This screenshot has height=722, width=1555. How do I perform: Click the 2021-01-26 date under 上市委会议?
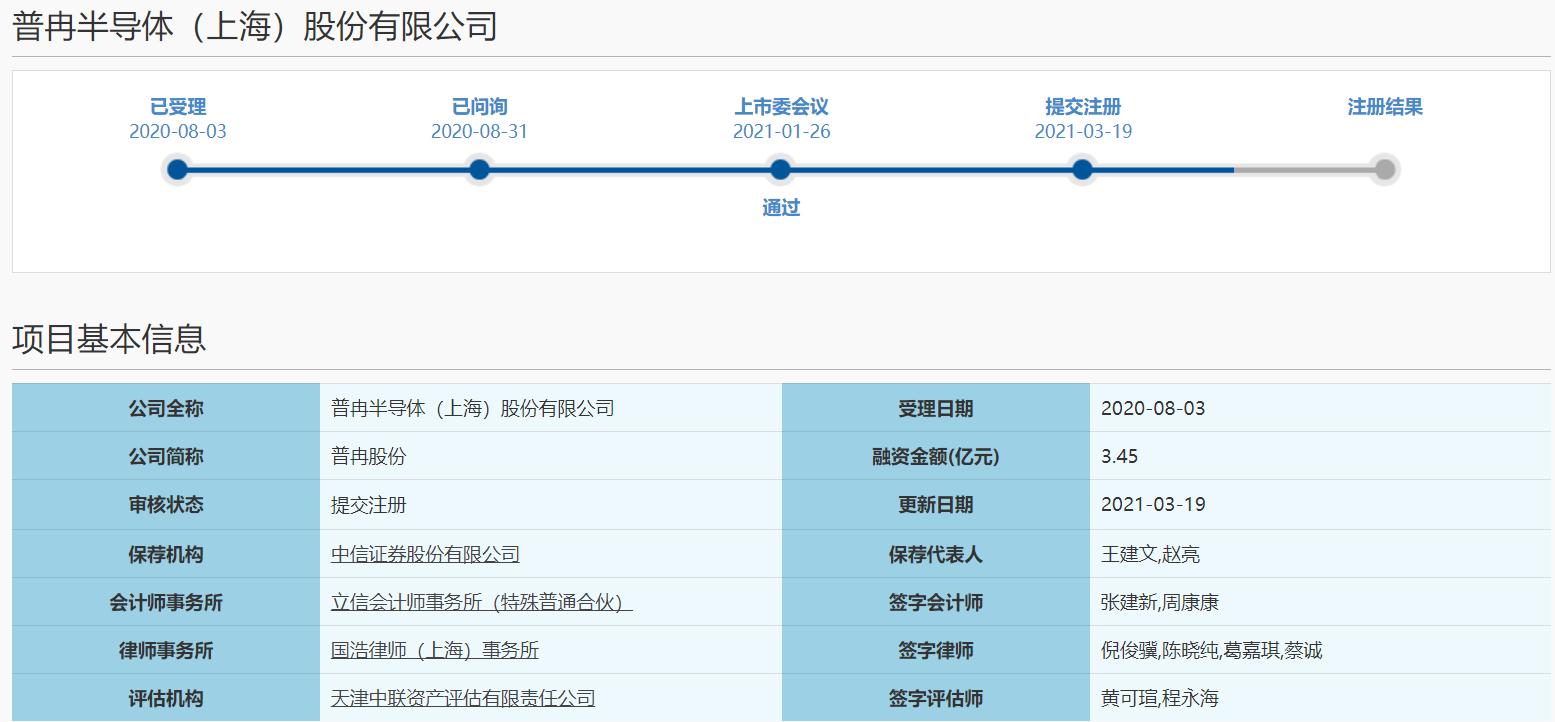click(x=781, y=132)
